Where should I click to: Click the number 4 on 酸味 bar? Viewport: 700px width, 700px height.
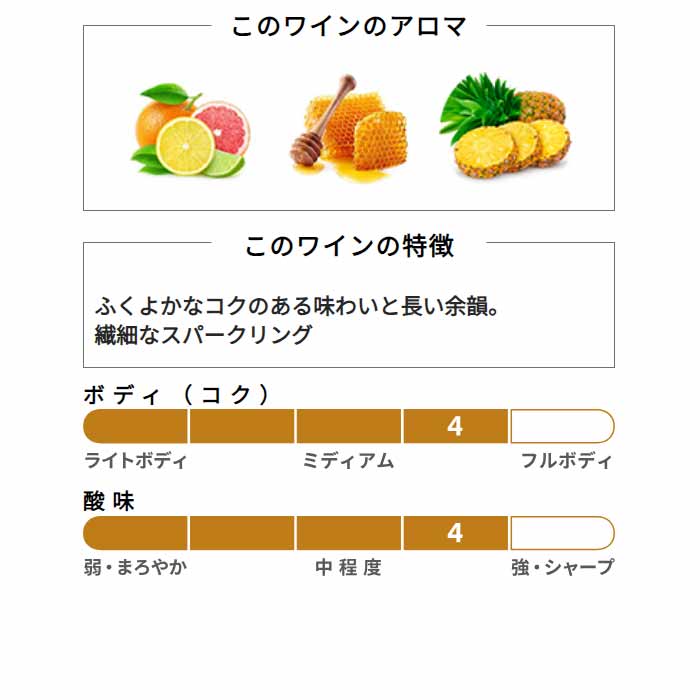tap(455, 533)
